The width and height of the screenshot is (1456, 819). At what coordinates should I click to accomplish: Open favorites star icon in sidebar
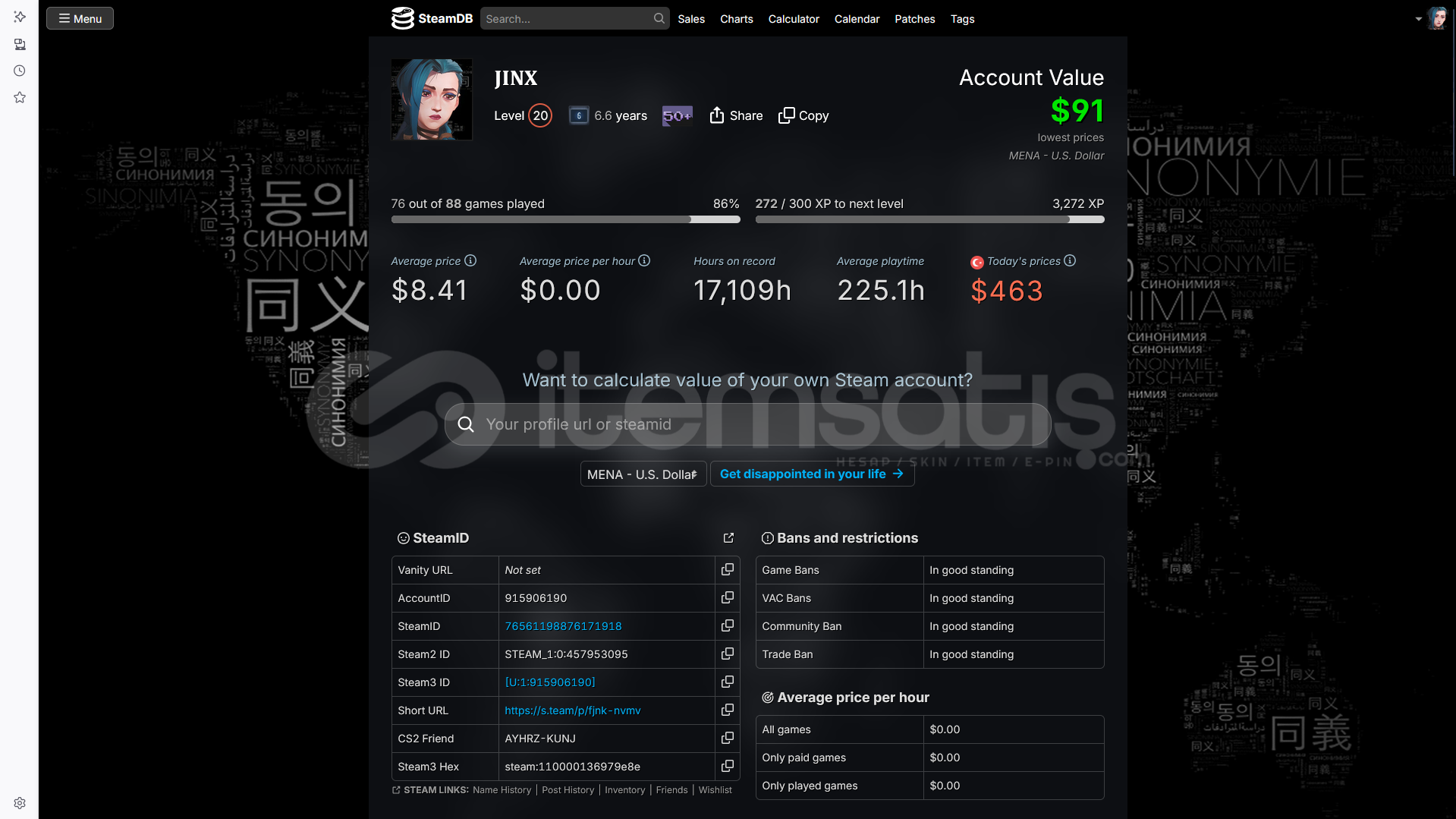click(20, 97)
